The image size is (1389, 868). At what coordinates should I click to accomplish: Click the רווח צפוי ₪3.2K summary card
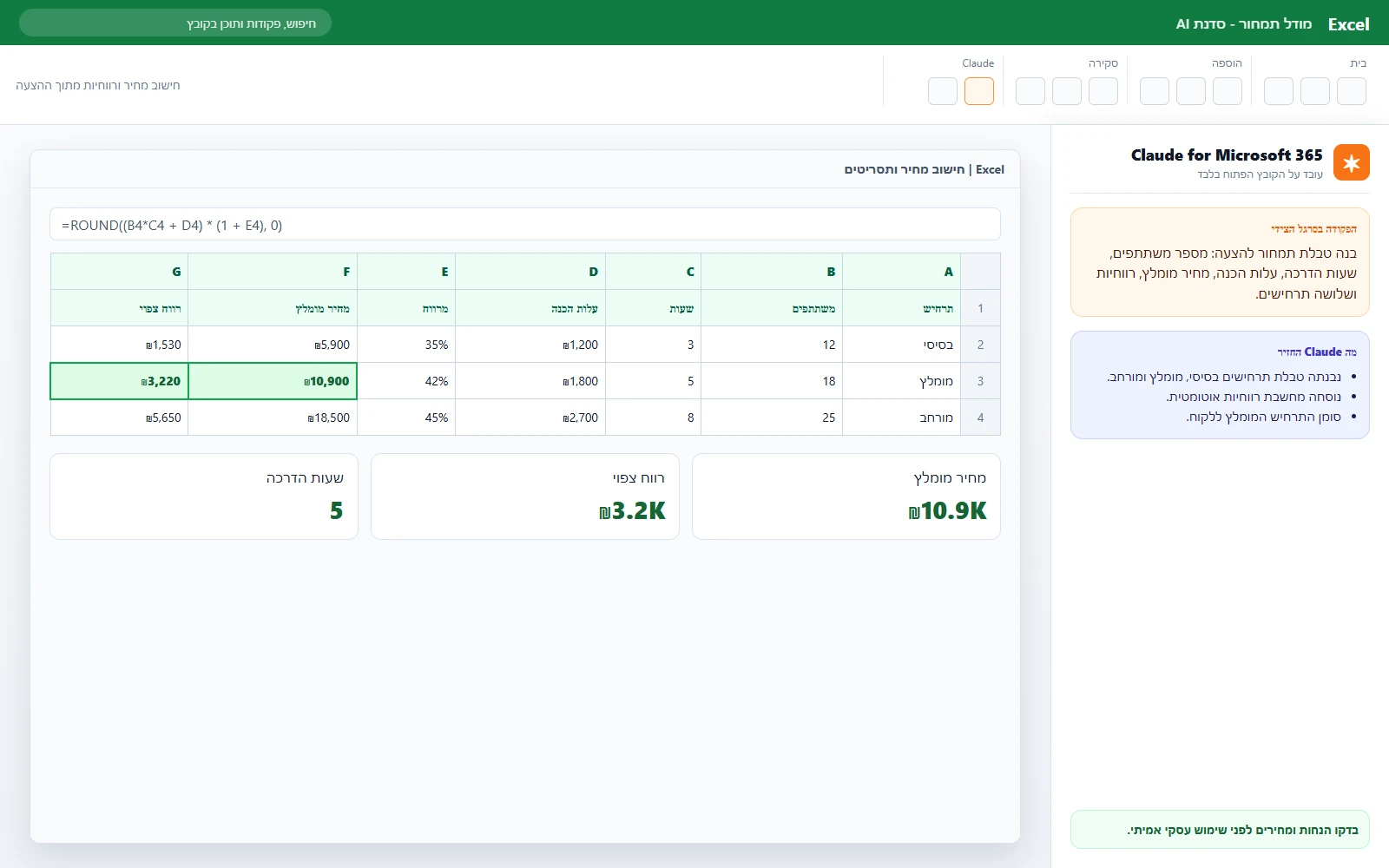(x=525, y=496)
